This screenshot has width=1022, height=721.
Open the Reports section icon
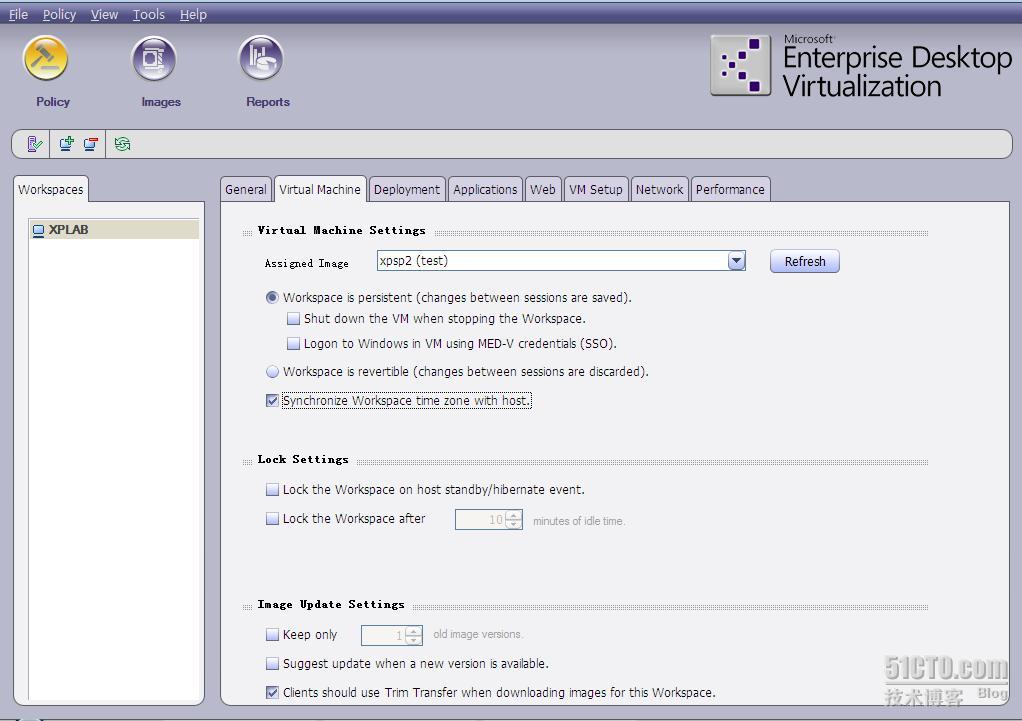(x=261, y=59)
